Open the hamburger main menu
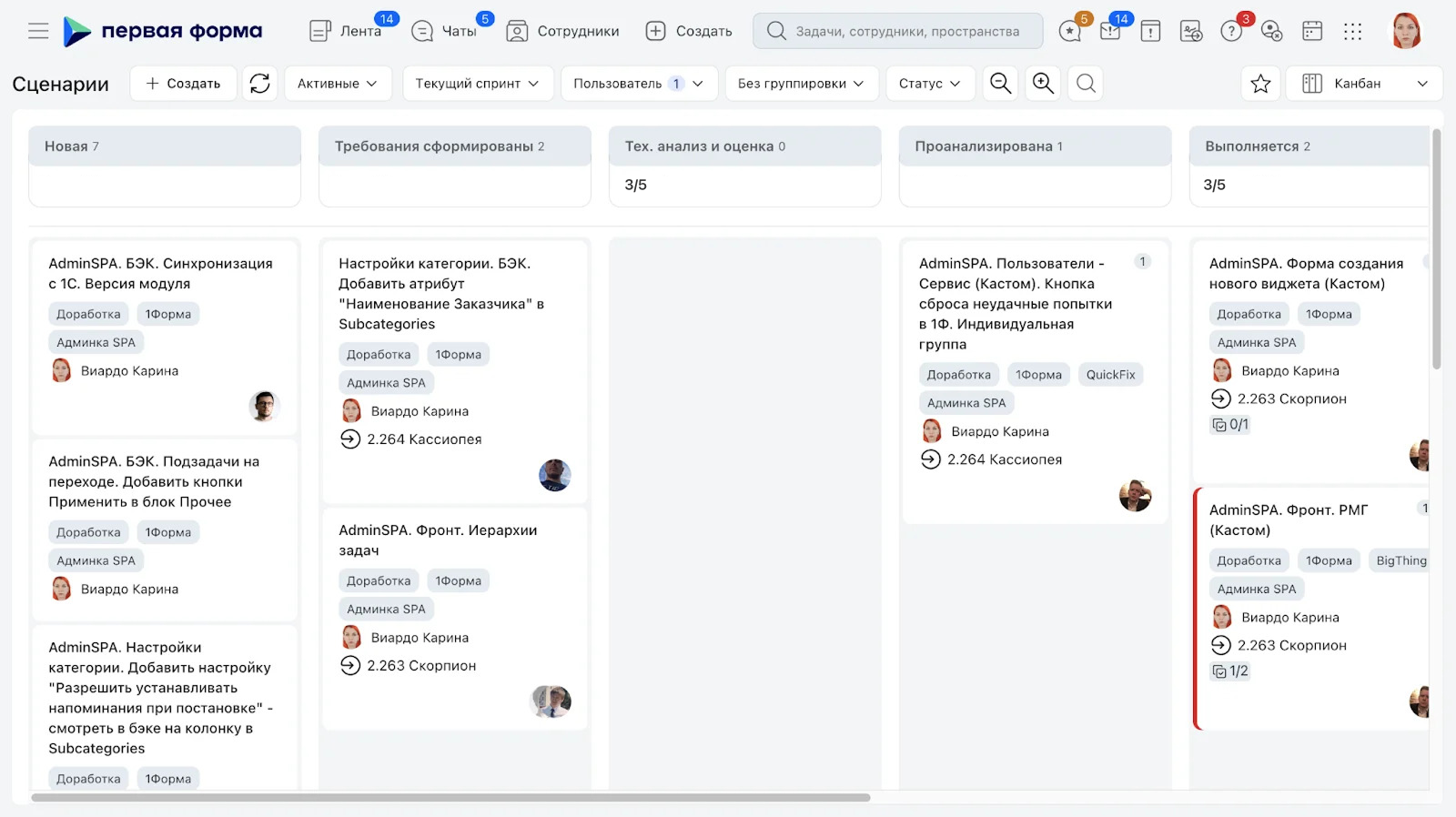Viewport: 1456px width, 817px height. tap(38, 31)
